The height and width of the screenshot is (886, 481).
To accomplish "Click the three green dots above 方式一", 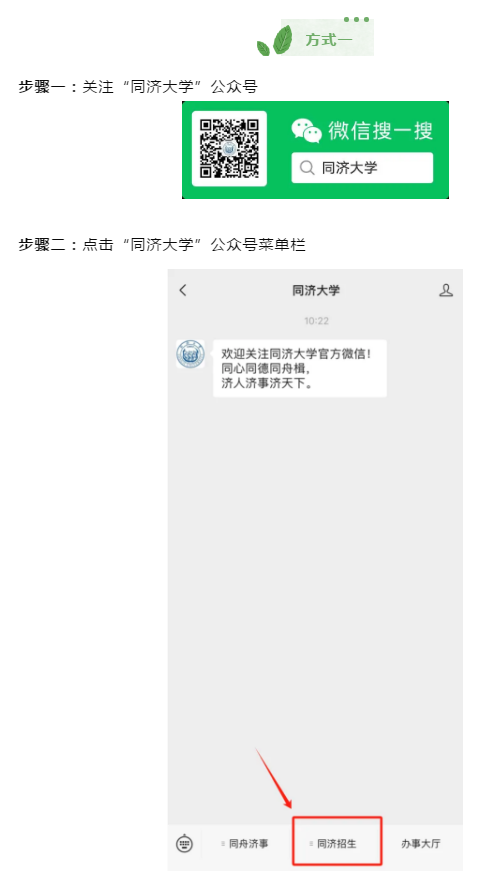I will pos(356,20).
